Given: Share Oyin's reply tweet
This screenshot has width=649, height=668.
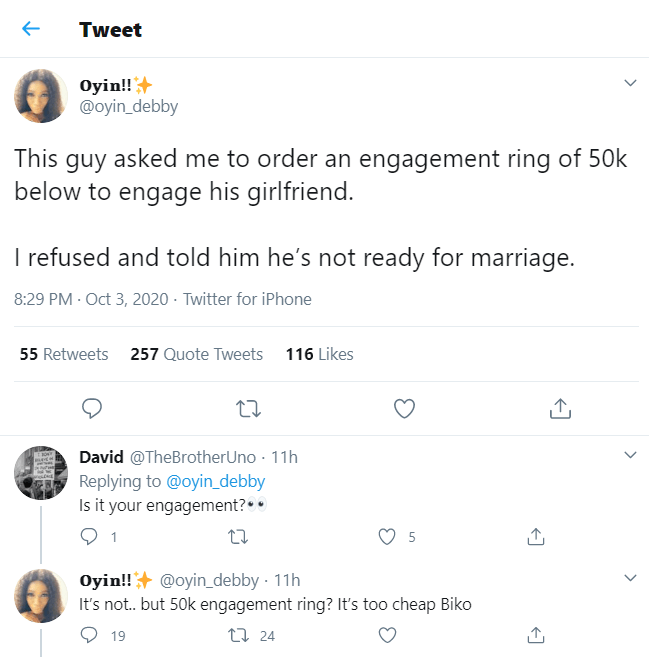Looking at the screenshot, I should (x=536, y=635).
